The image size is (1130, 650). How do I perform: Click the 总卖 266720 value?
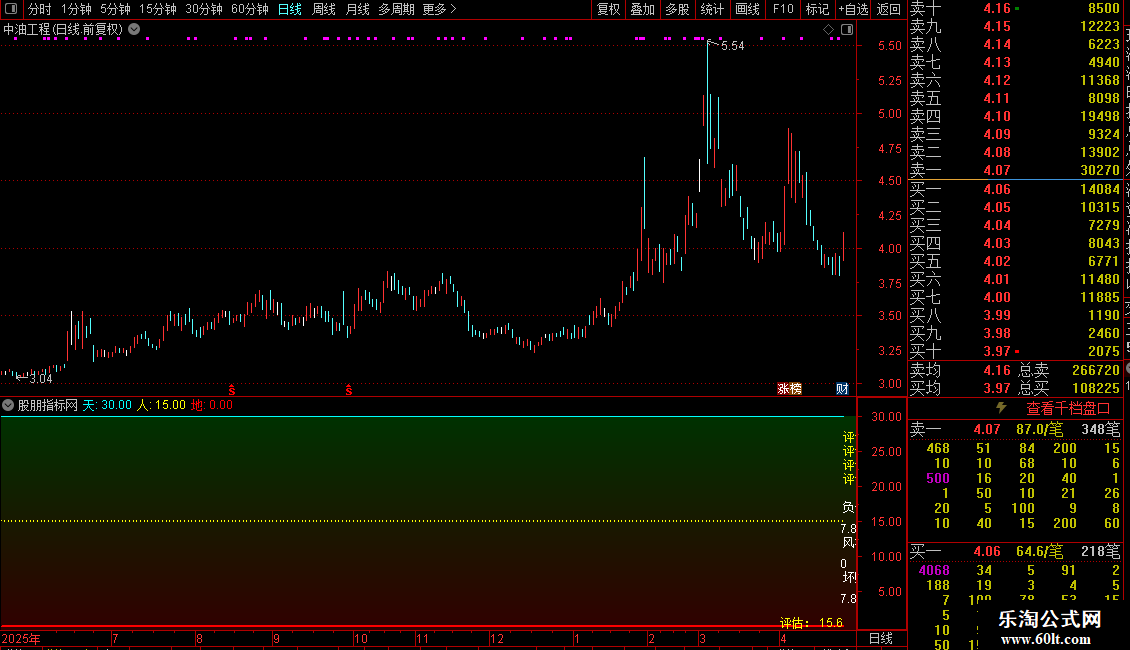(x=1095, y=370)
